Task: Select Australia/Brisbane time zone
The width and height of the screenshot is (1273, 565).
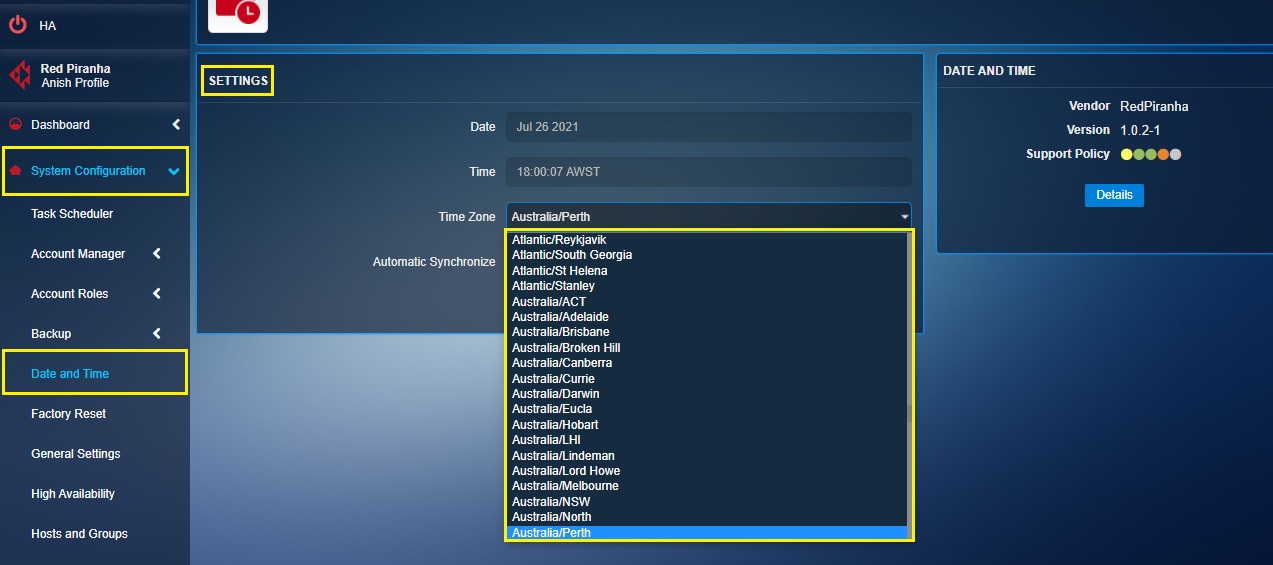Action: pyautogui.click(x=706, y=332)
